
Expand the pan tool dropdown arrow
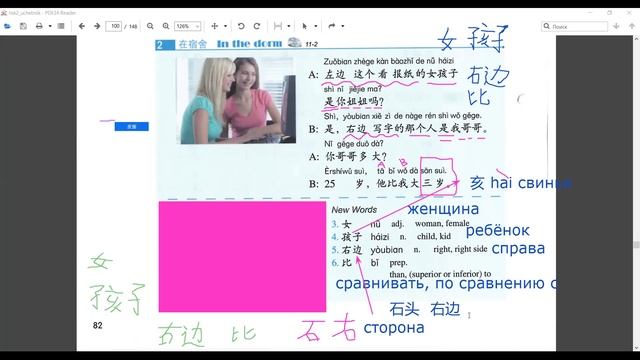click(225, 26)
